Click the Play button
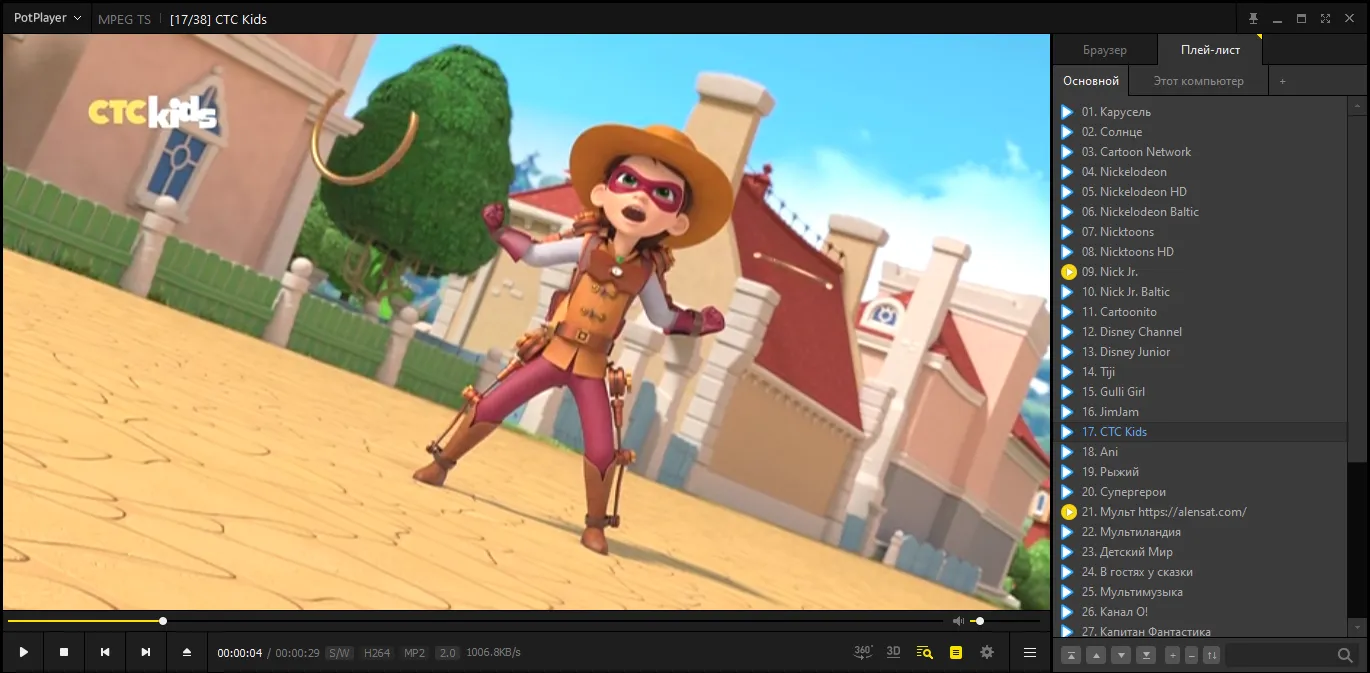Viewport: 1370px width, 673px height. [x=23, y=652]
